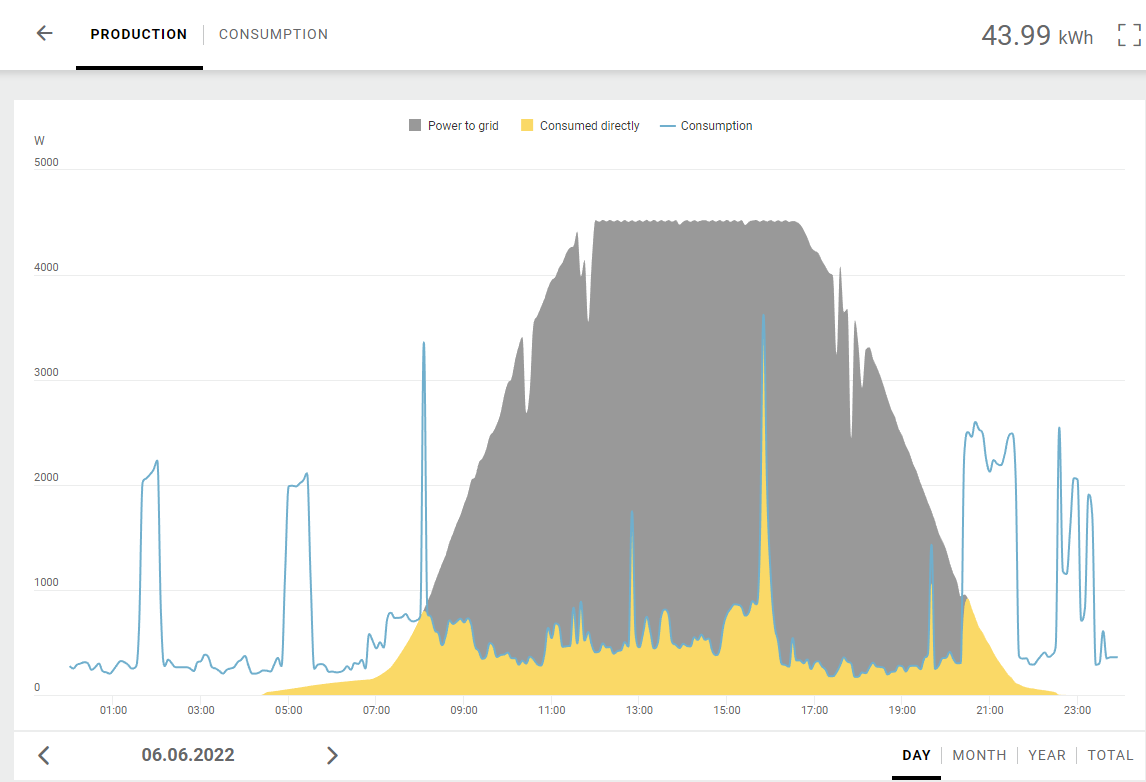1146x782 pixels.
Task: Switch the view to MONTH
Action: (979, 755)
